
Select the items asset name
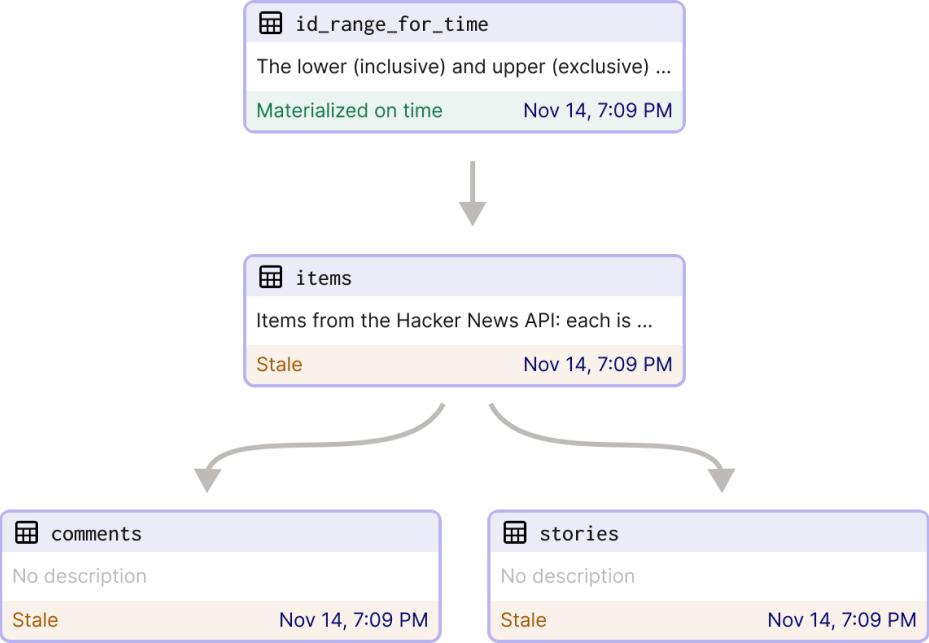click(323, 278)
